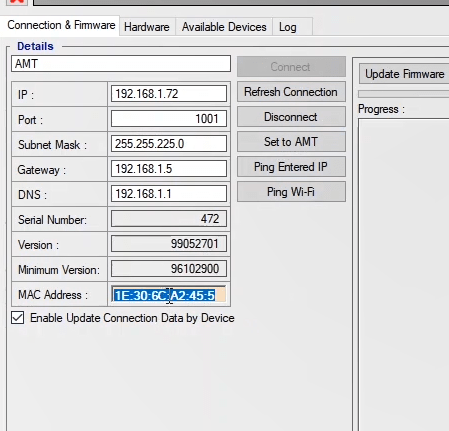Toggle Enable Update Connection Data by Device checkbox

pos(17,318)
